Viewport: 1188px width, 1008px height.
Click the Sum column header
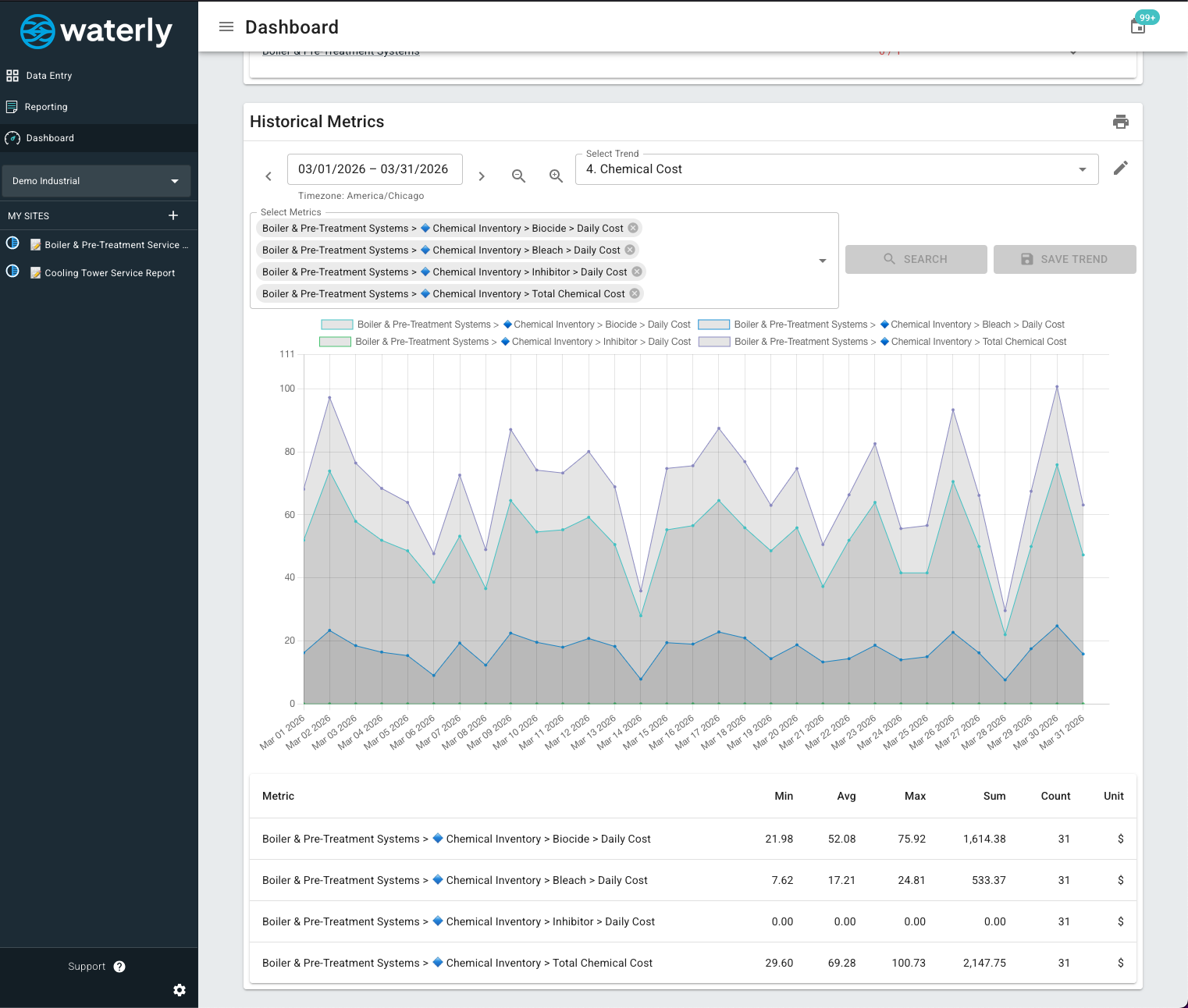(994, 797)
